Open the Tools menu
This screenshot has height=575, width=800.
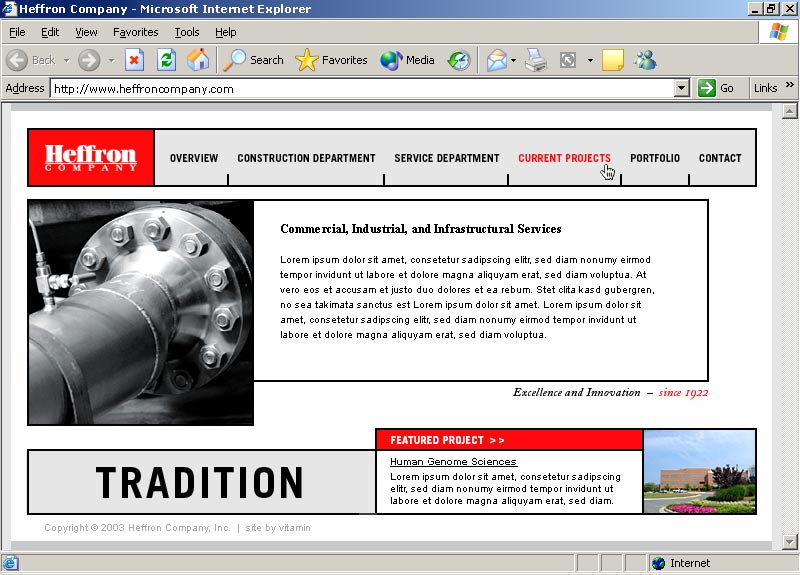click(x=186, y=32)
